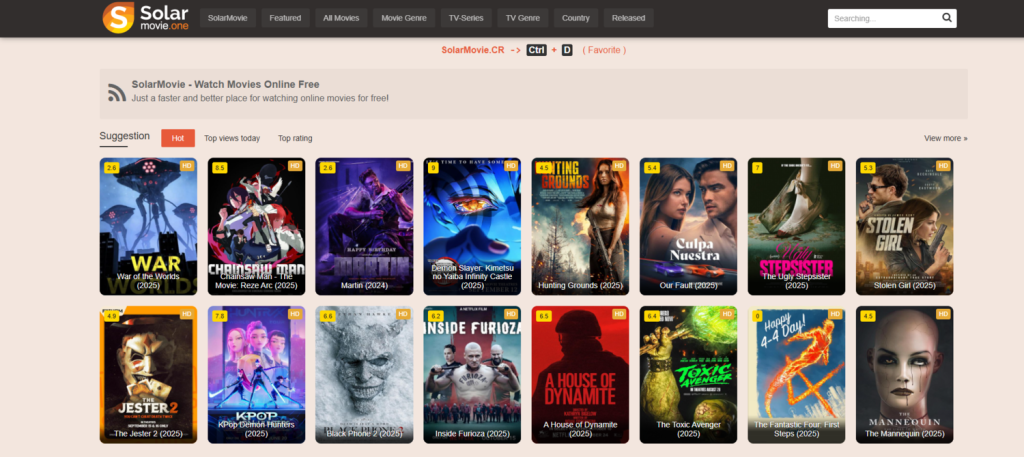
Task: Click HD badge on Hunting Grounds
Action: click(619, 166)
